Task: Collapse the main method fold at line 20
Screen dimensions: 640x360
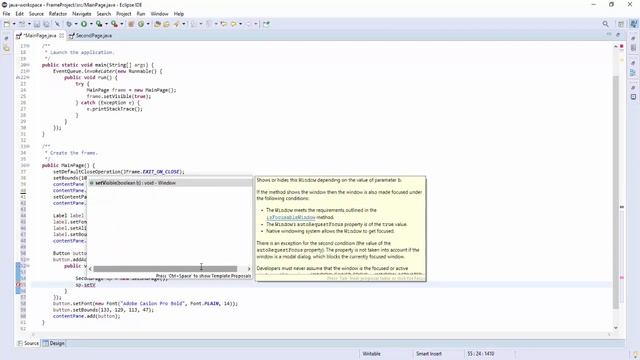Action: coord(28,65)
